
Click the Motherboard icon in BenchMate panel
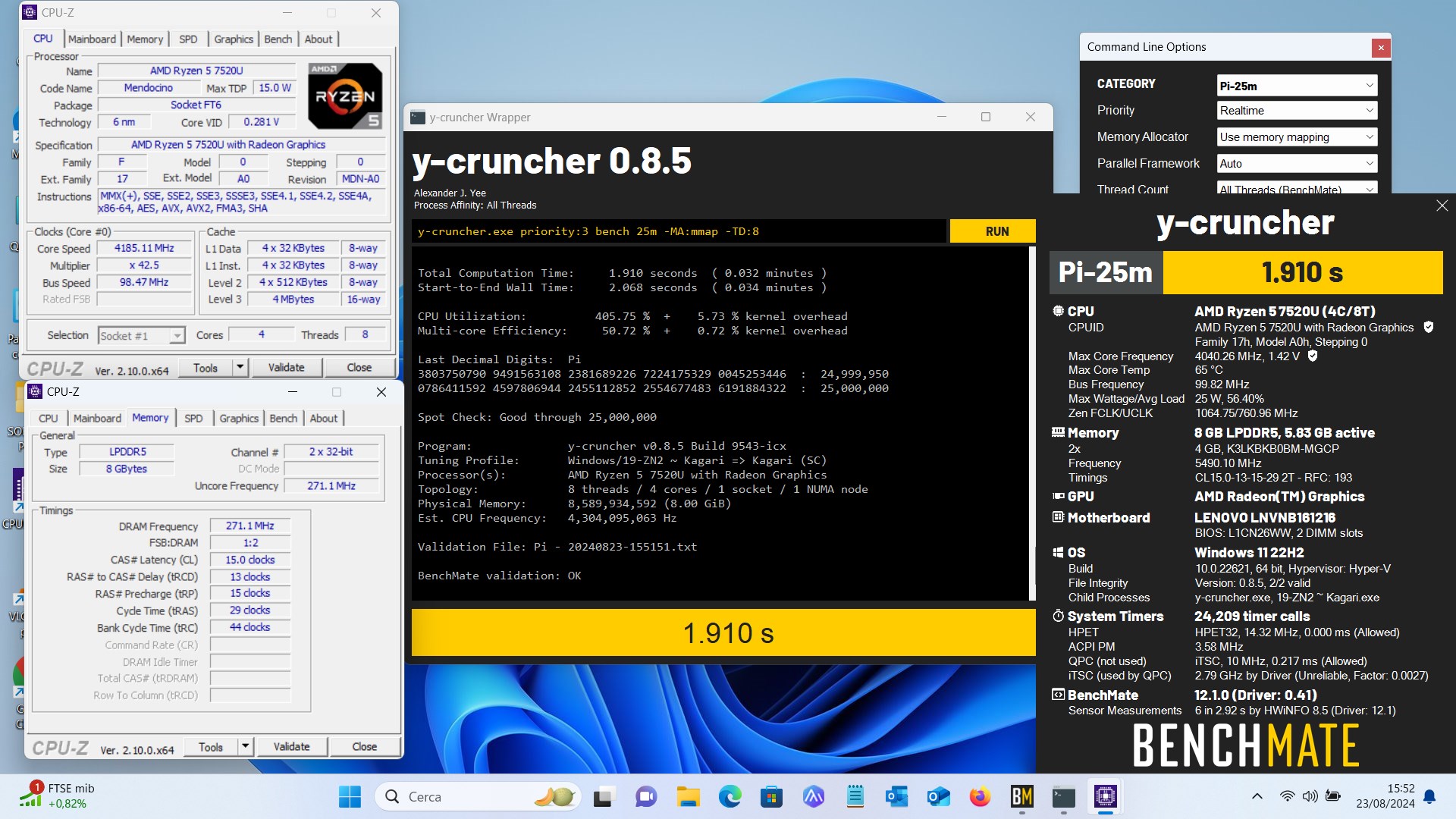click(1059, 517)
